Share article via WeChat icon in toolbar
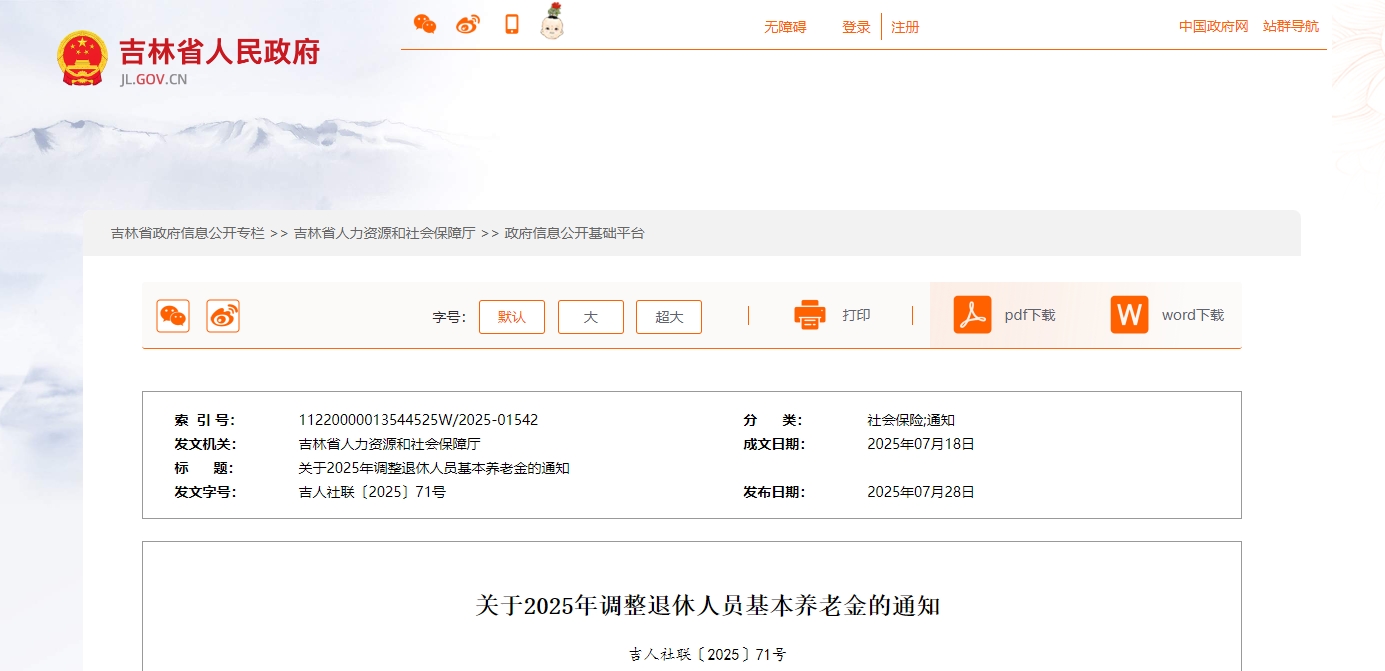The width and height of the screenshot is (1385, 671). pyautogui.click(x=171, y=314)
